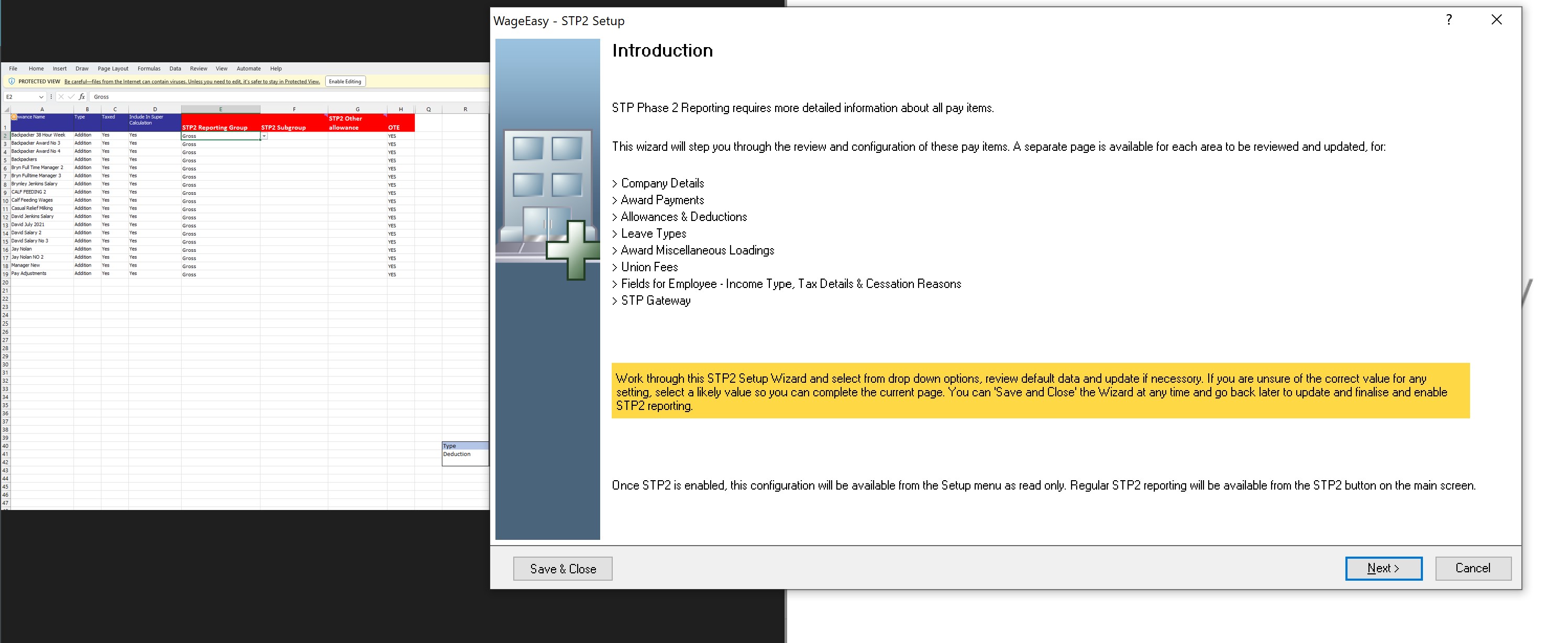Open the File menu in Excel
This screenshot has height=643, width=1568.
click(14, 69)
